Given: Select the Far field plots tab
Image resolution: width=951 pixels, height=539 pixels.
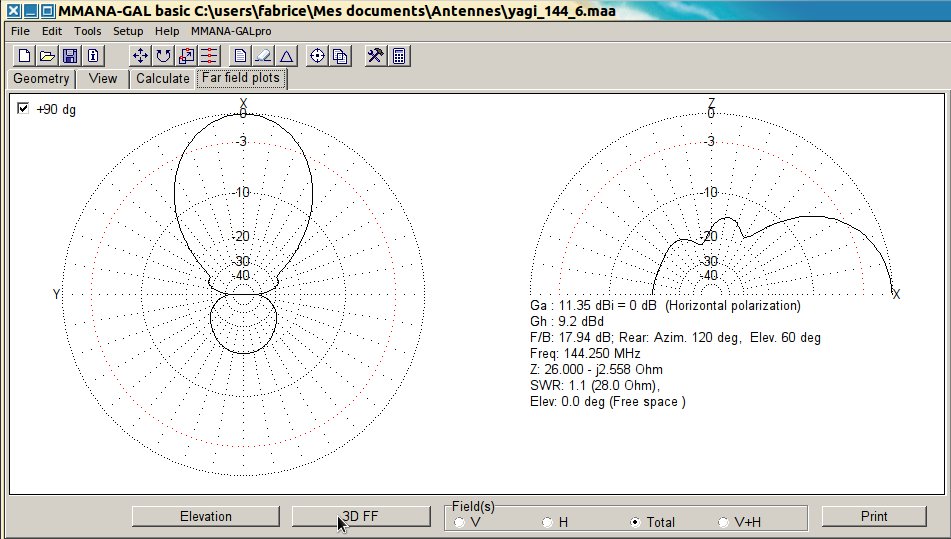Looking at the screenshot, I should pos(241,78).
